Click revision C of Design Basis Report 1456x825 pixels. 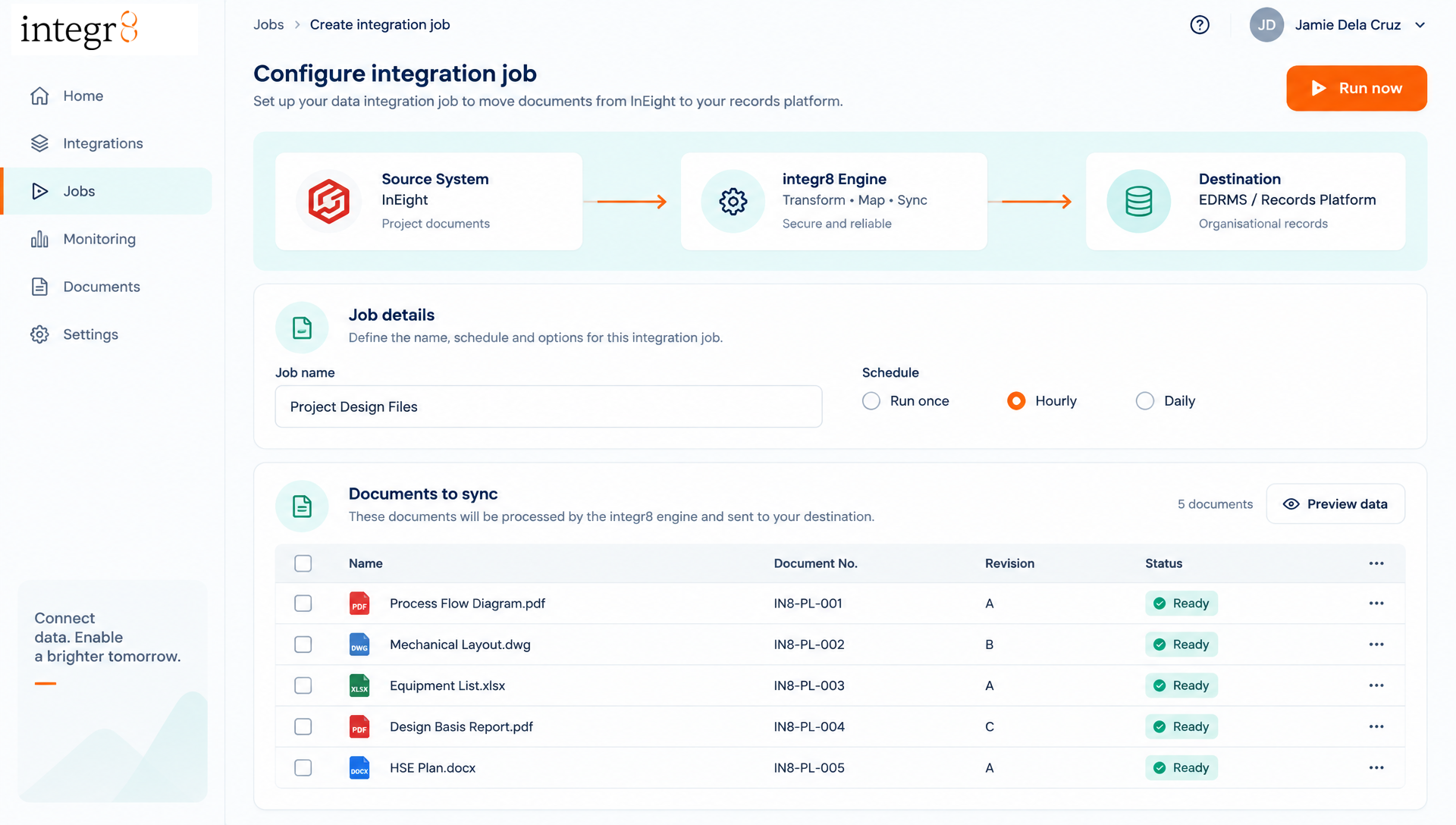[990, 726]
